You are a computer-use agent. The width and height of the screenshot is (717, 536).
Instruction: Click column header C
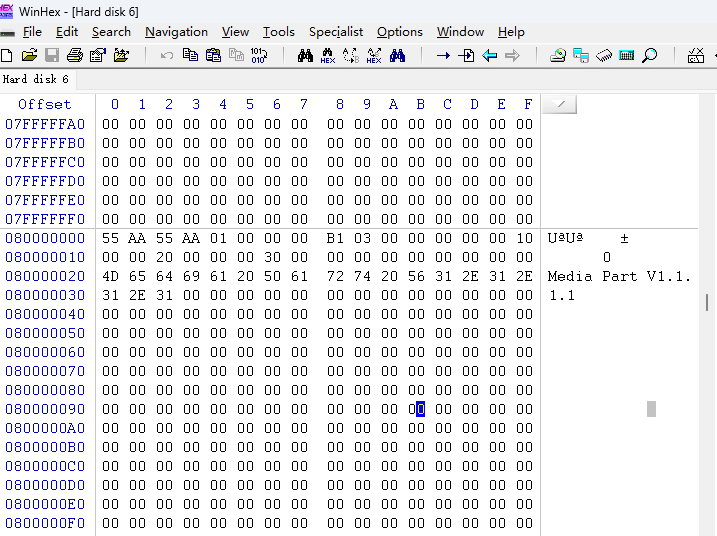tap(447, 104)
